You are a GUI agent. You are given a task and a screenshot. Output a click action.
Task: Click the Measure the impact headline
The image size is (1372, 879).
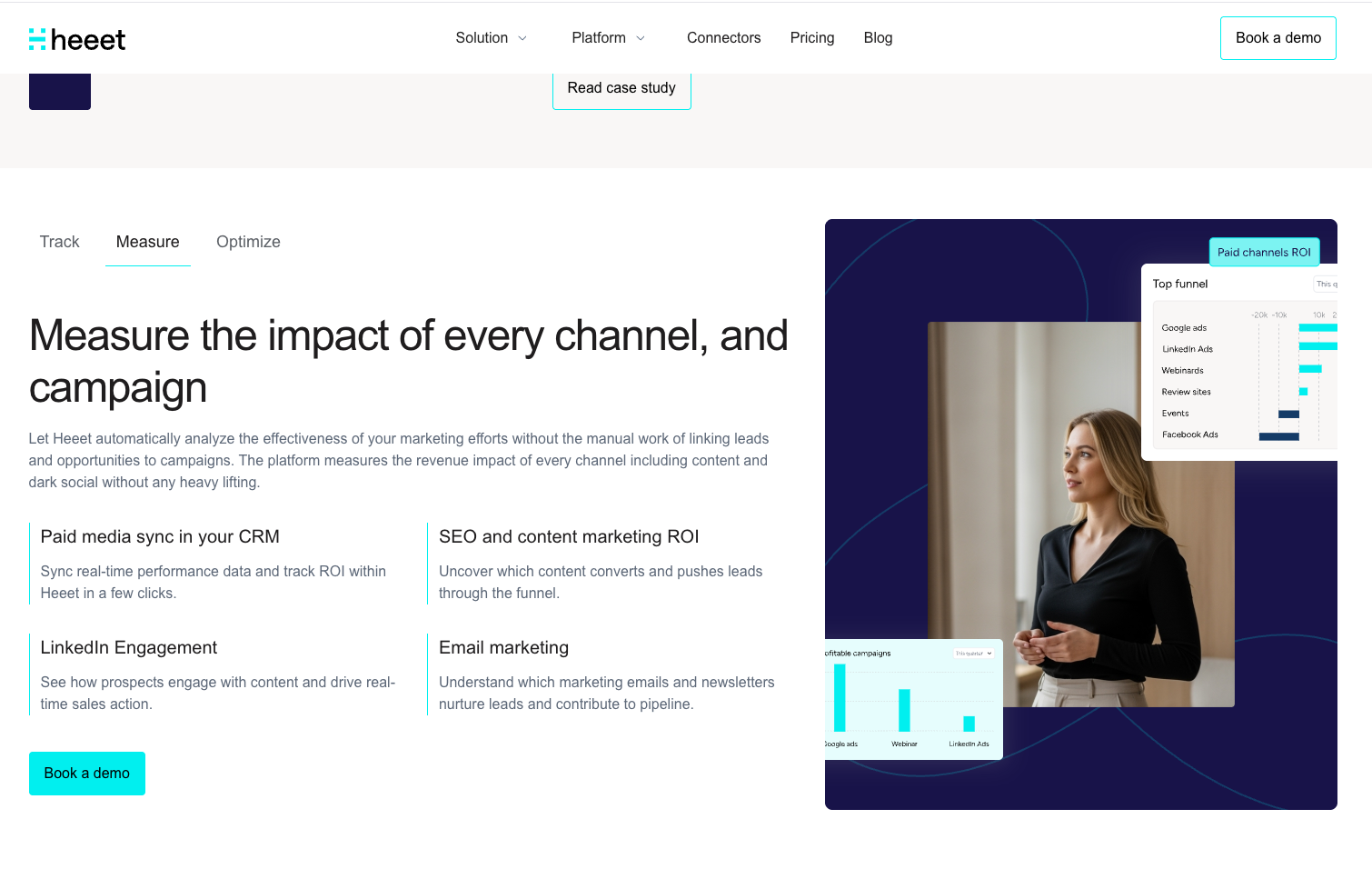coord(408,362)
